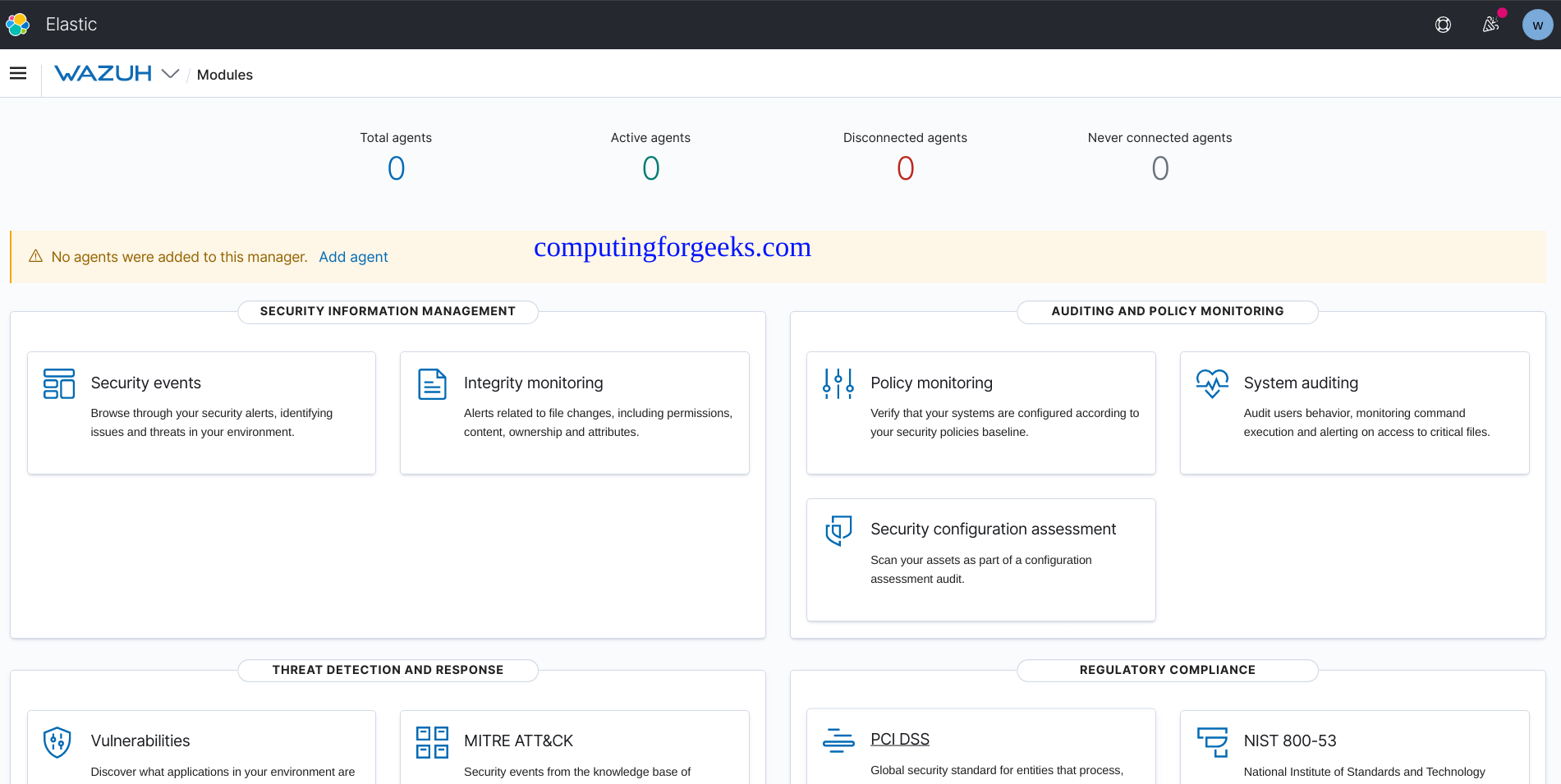The image size is (1561, 784).
Task: Open the newsfeed notification icon
Action: pyautogui.click(x=1490, y=24)
